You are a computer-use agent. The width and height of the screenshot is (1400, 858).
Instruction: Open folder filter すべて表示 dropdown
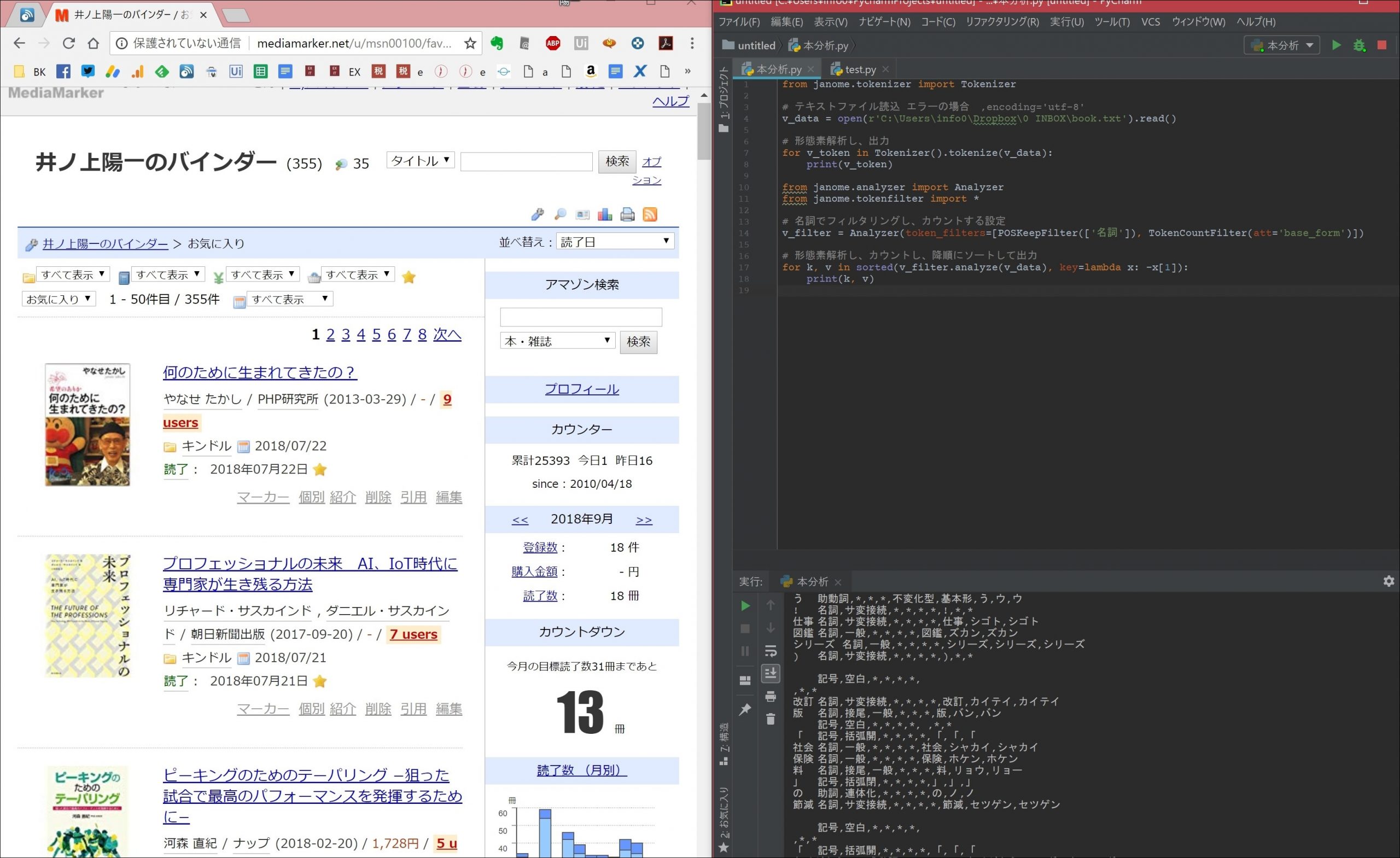(73, 275)
